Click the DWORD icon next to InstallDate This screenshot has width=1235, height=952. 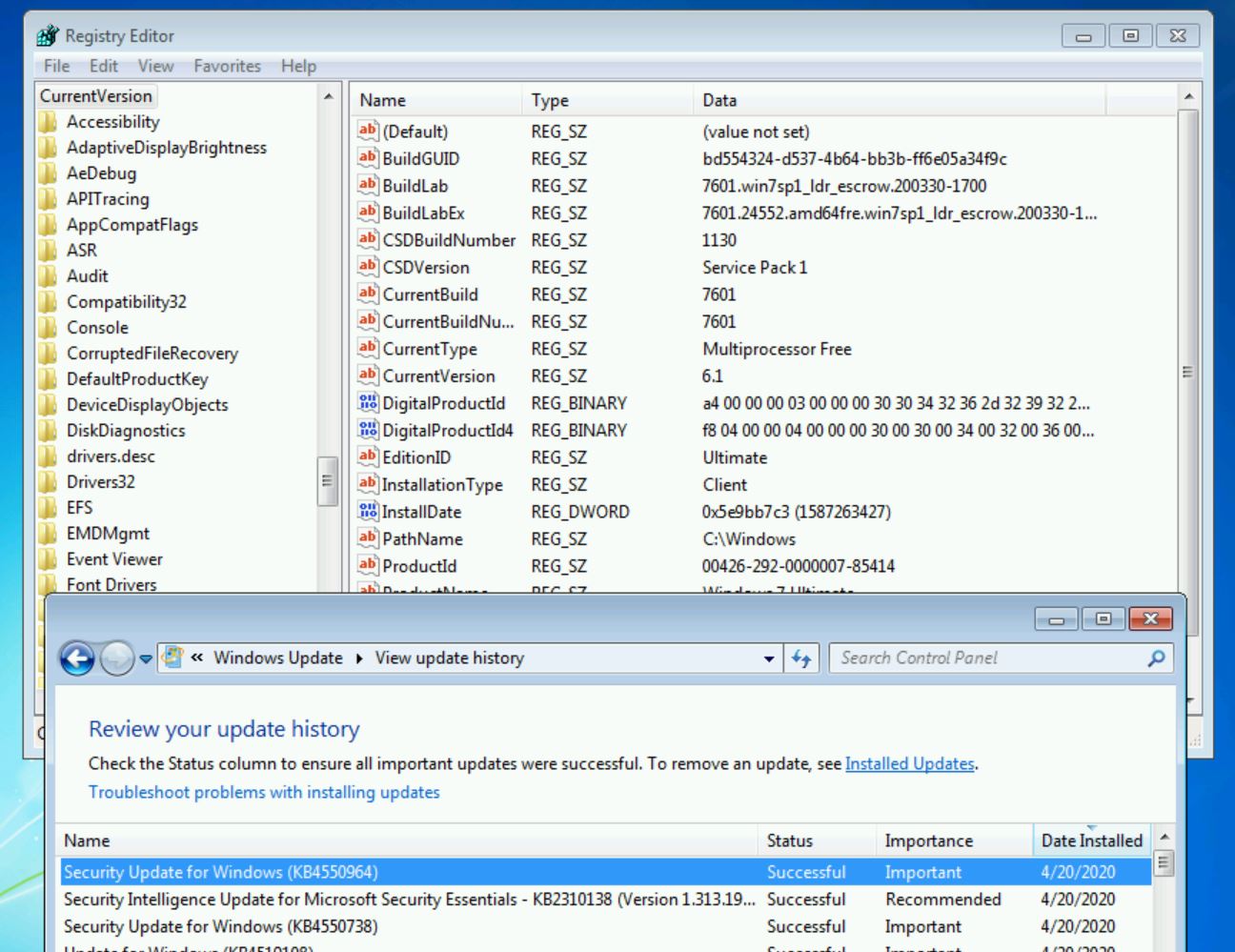(x=368, y=511)
